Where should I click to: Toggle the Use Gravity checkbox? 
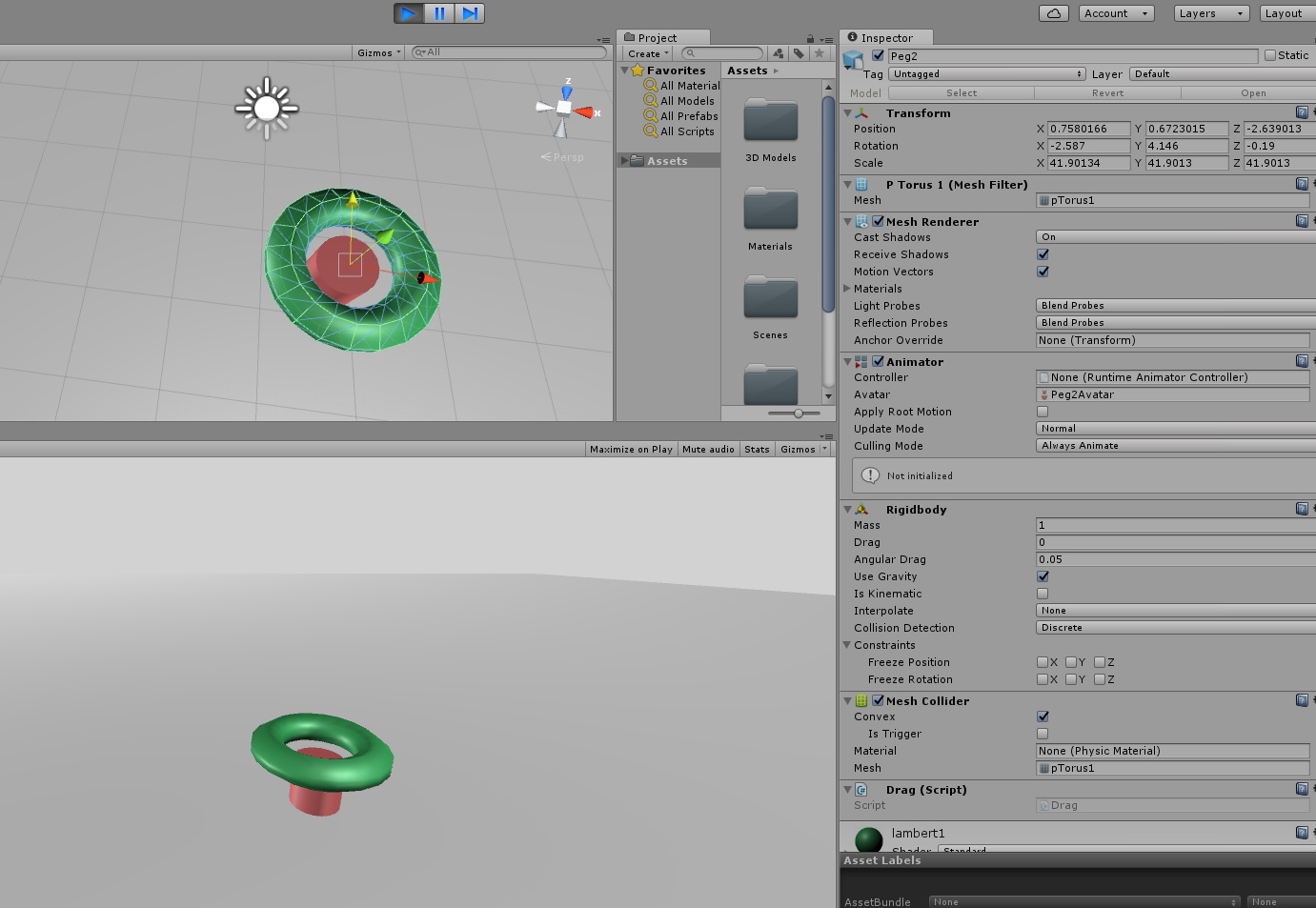coord(1043,575)
